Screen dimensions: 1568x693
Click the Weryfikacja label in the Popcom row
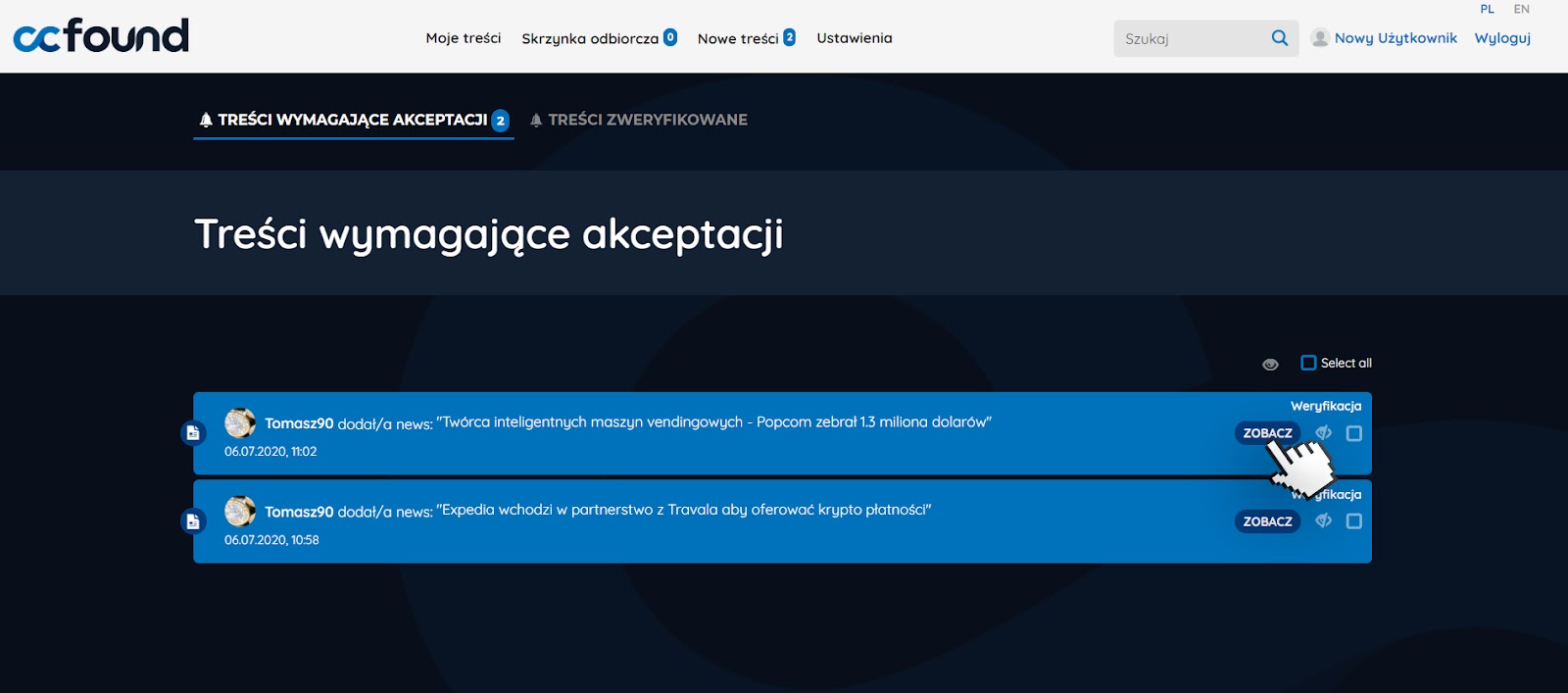coord(1326,406)
